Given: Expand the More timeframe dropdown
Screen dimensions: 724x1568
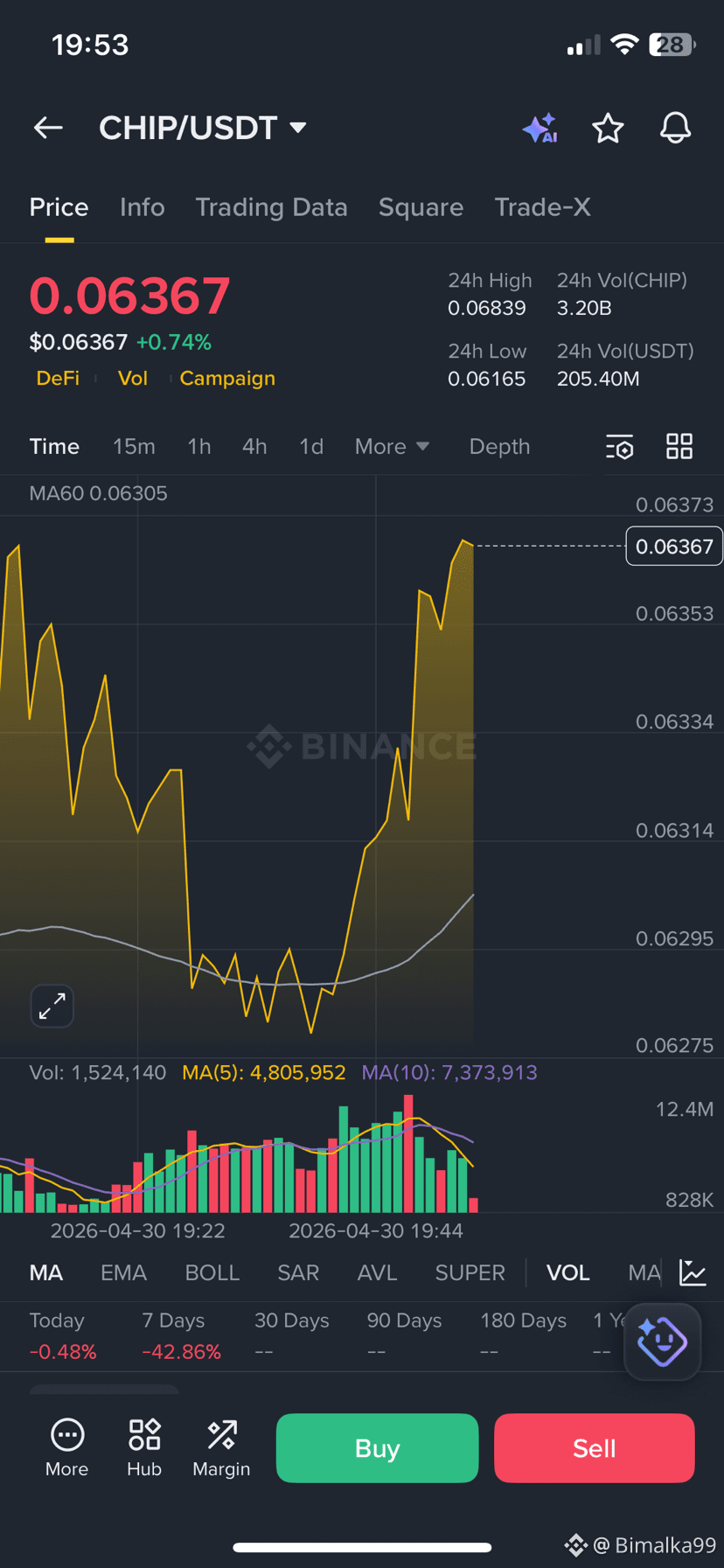Looking at the screenshot, I should [x=392, y=447].
